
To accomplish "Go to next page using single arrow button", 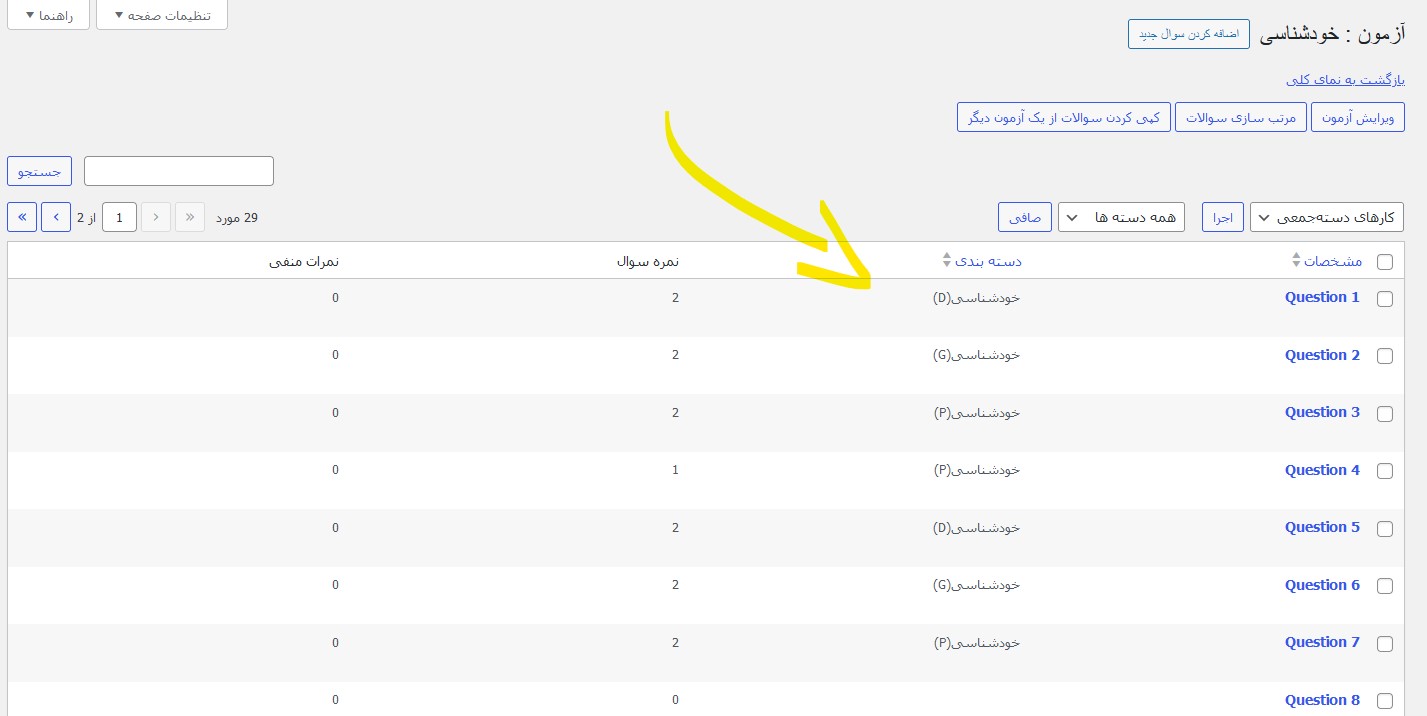I will [x=56, y=217].
